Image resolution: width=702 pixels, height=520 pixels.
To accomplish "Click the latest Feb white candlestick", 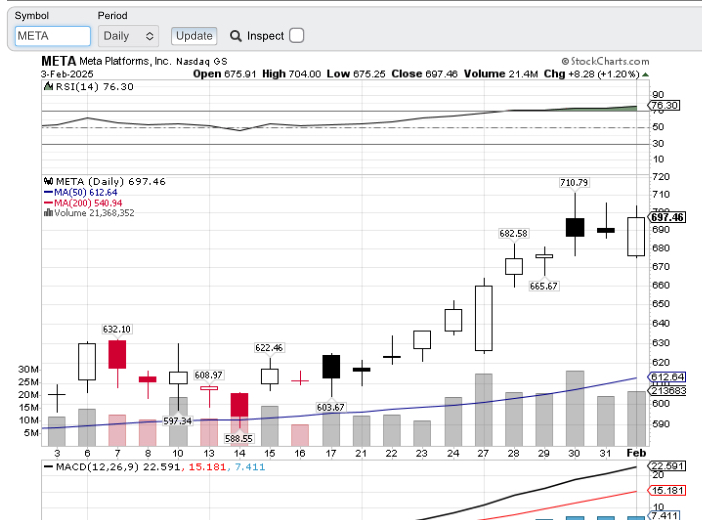I will (x=636, y=236).
